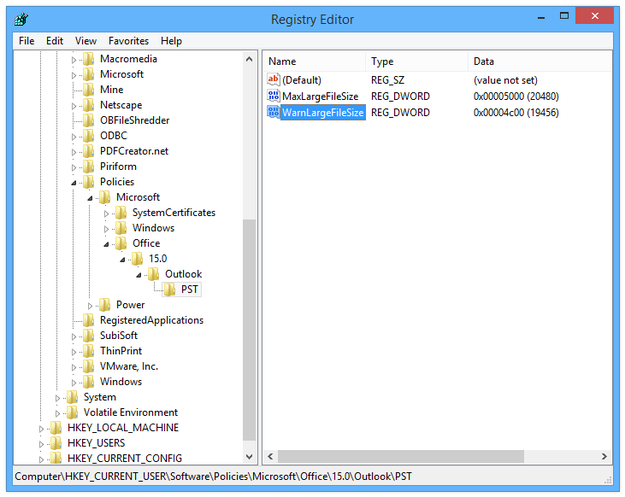Click the Power folder icon

105,305
